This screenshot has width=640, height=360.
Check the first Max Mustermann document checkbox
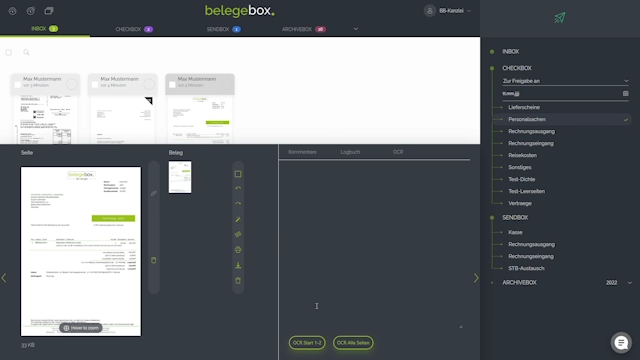point(17,84)
